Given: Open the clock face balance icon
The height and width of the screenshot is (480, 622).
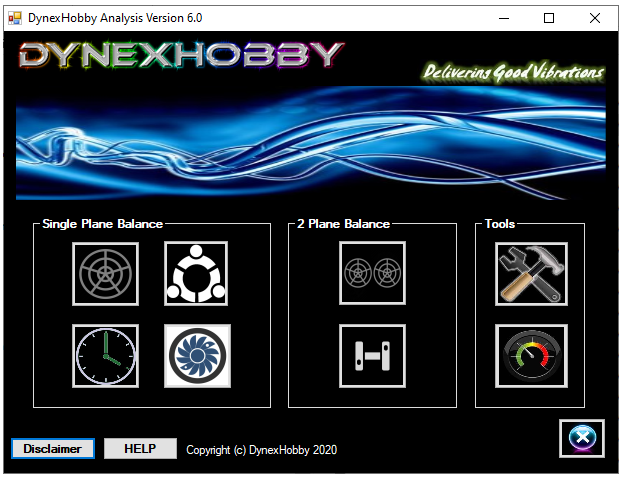Looking at the screenshot, I should coord(106,356).
